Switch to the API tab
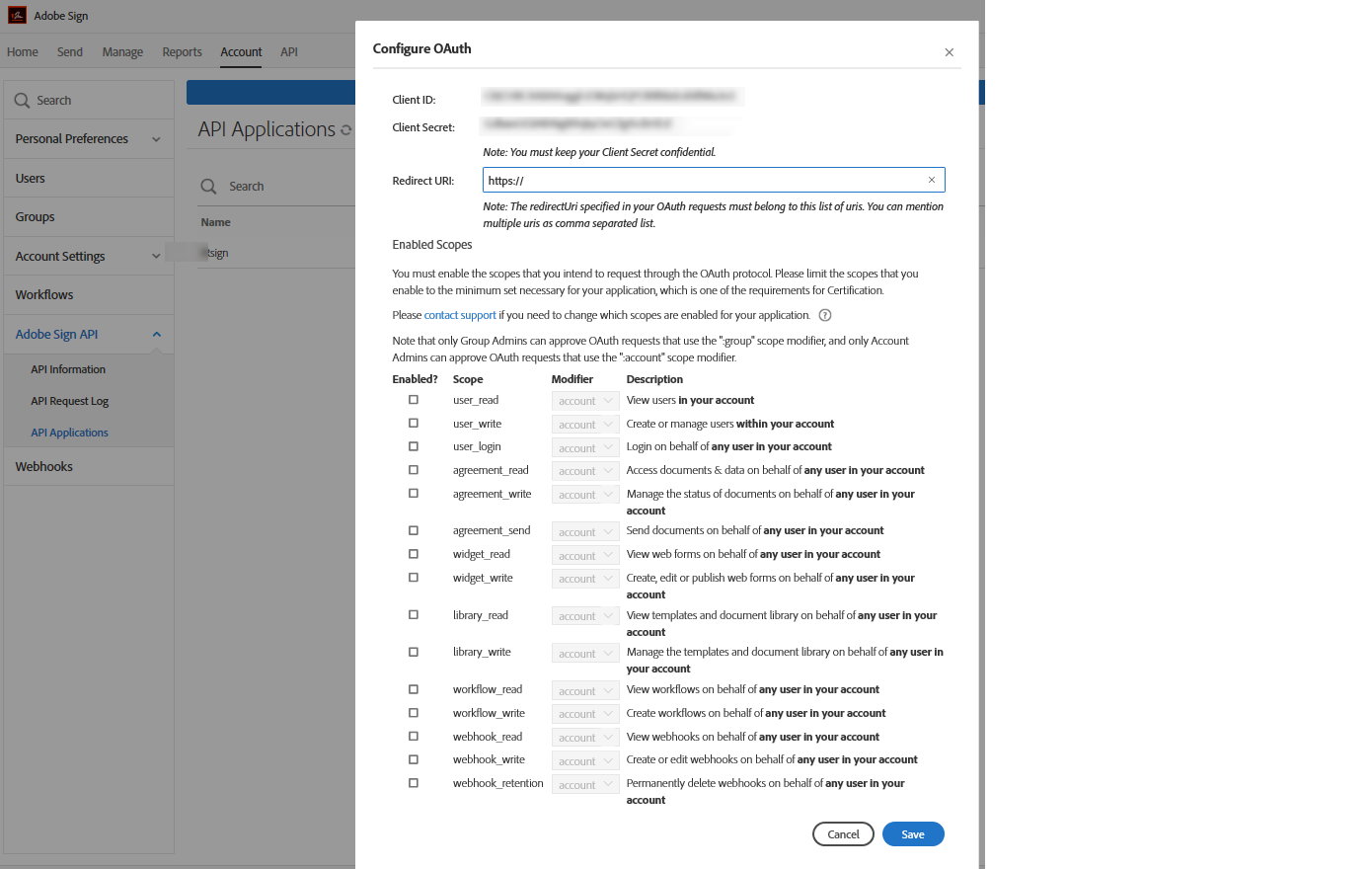1372x869 pixels. click(x=289, y=51)
